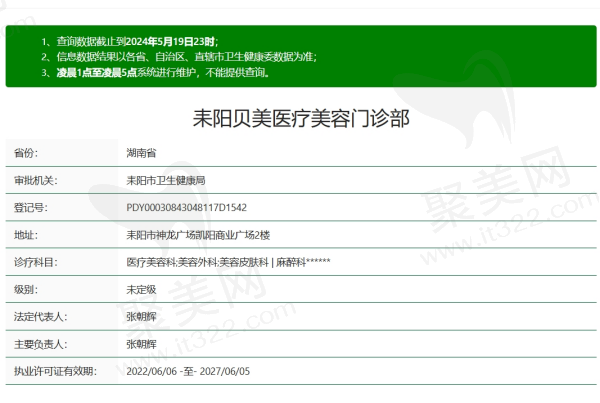The height and width of the screenshot is (403, 600).
Task: Select the value 耒阳市卫生健康局
Action: 166,180
